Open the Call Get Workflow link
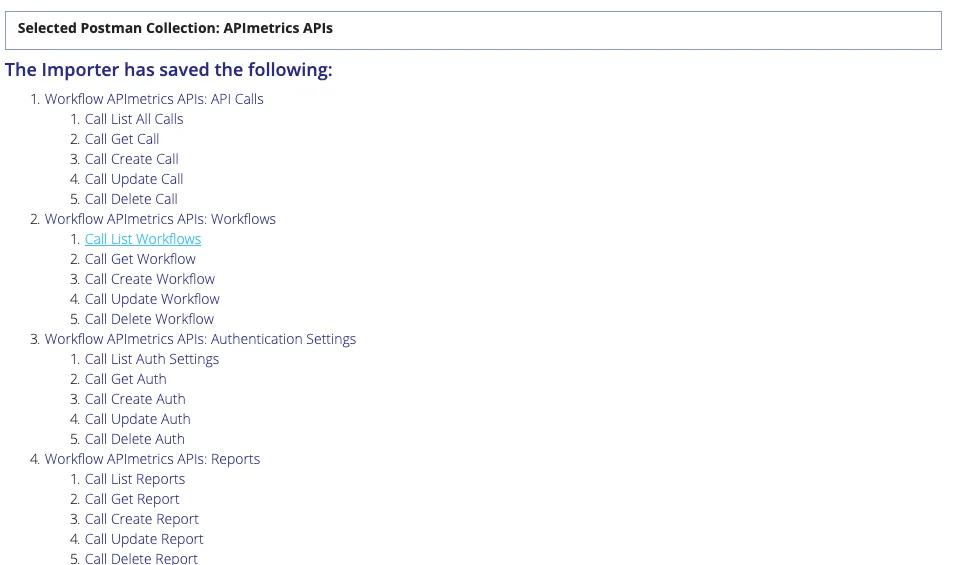The height and width of the screenshot is (565, 958). coord(140,259)
